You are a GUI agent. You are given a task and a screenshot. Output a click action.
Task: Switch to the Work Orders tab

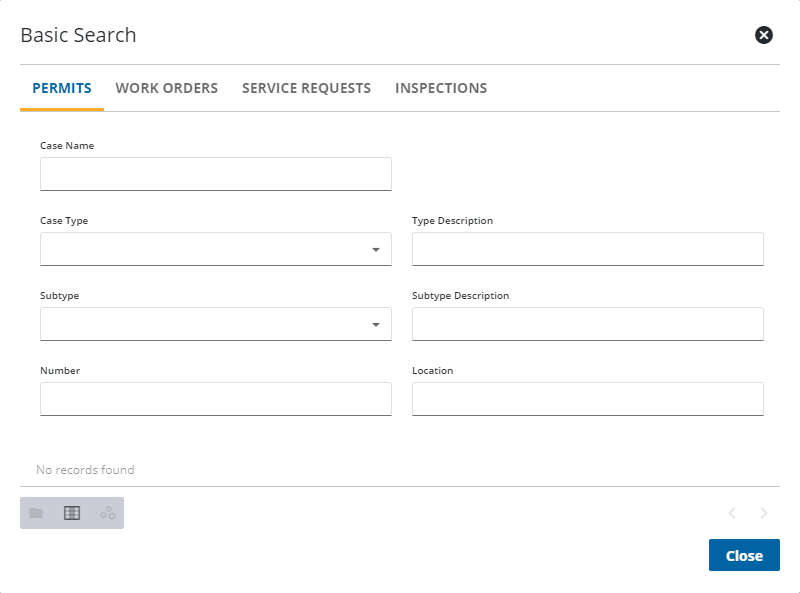(x=167, y=88)
